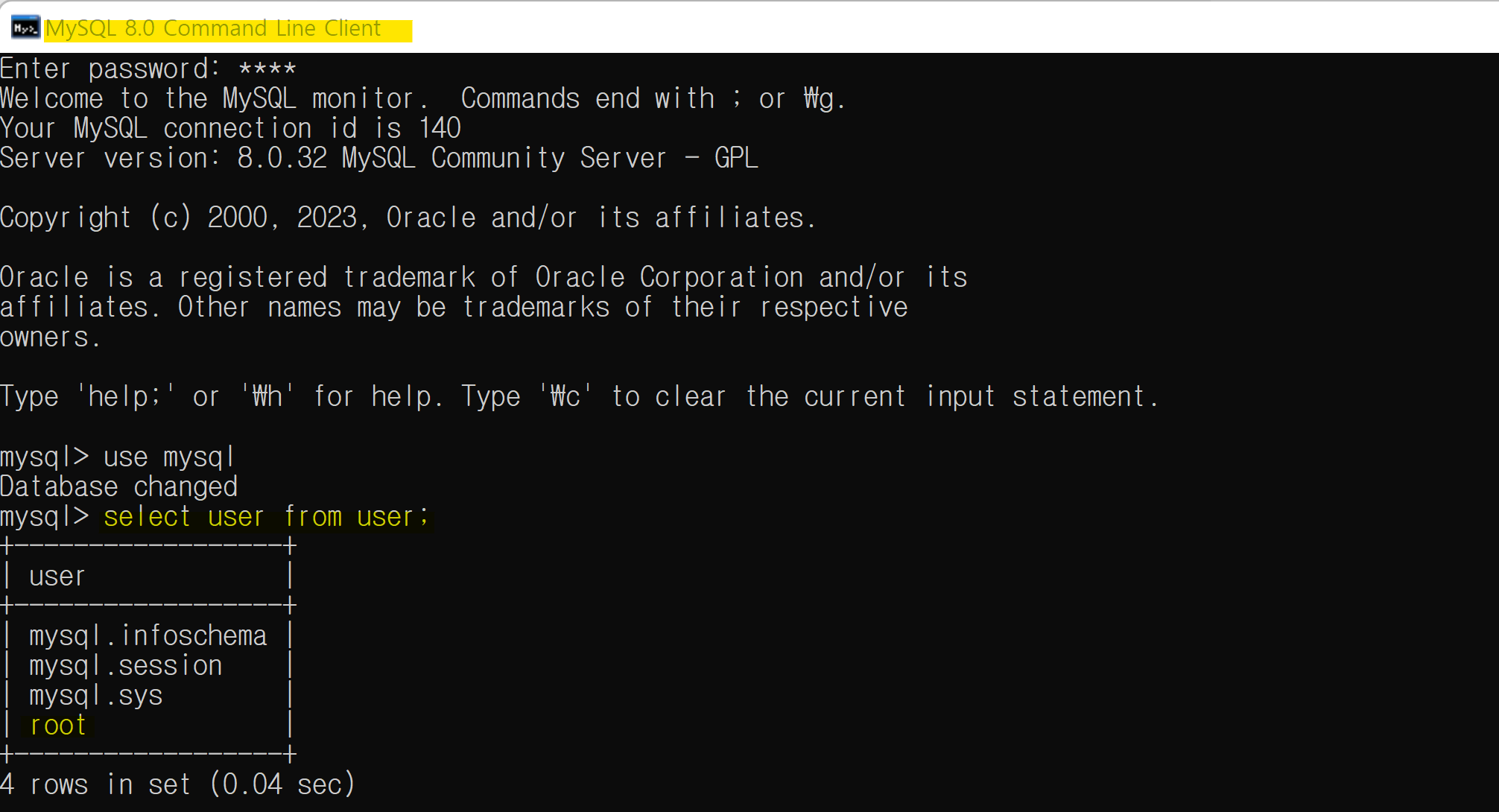Click the Copyright 2000, 2023 Oracle line
Screen dimensions: 1499x812
coord(408,218)
